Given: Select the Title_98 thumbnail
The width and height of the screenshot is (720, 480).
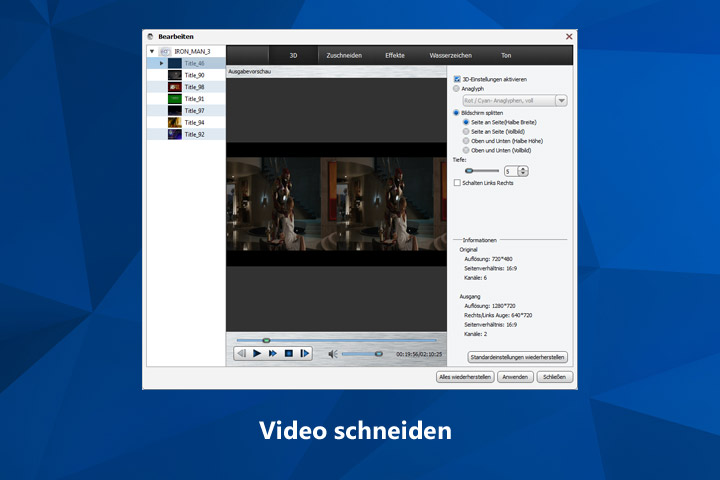Looking at the screenshot, I should tap(175, 87).
